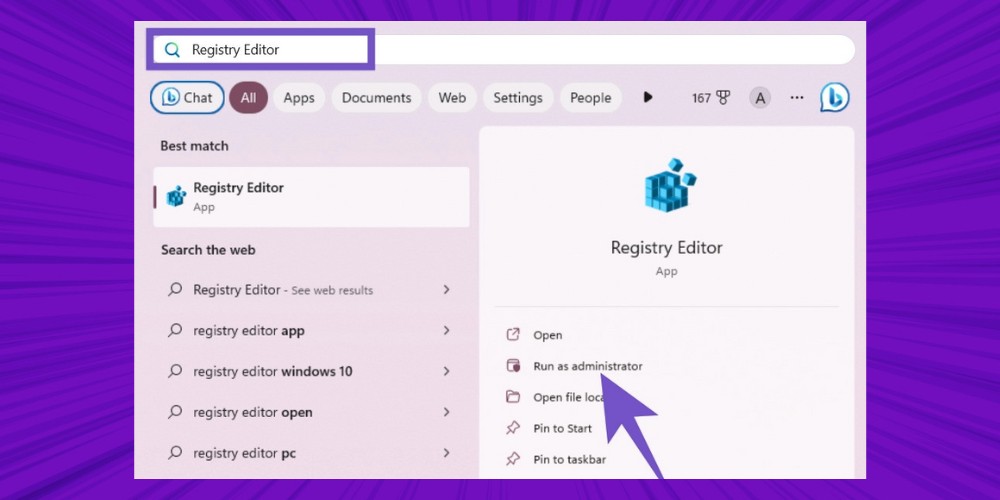Viewport: 1000px width, 500px height.
Task: Open the account avatar labeled A
Action: (760, 98)
